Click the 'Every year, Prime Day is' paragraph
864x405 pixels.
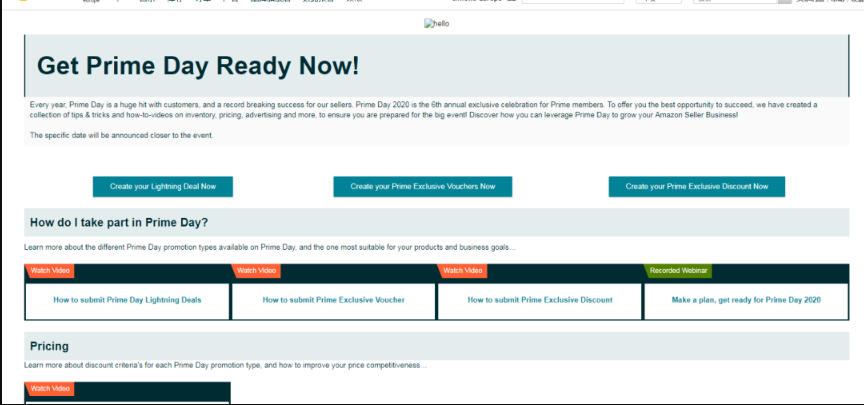pyautogui.click(x=423, y=110)
